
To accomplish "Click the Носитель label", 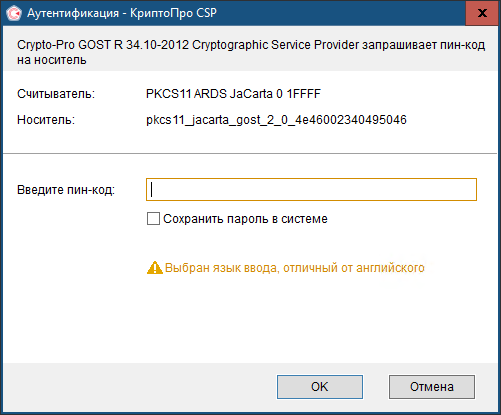I will click(46, 120).
